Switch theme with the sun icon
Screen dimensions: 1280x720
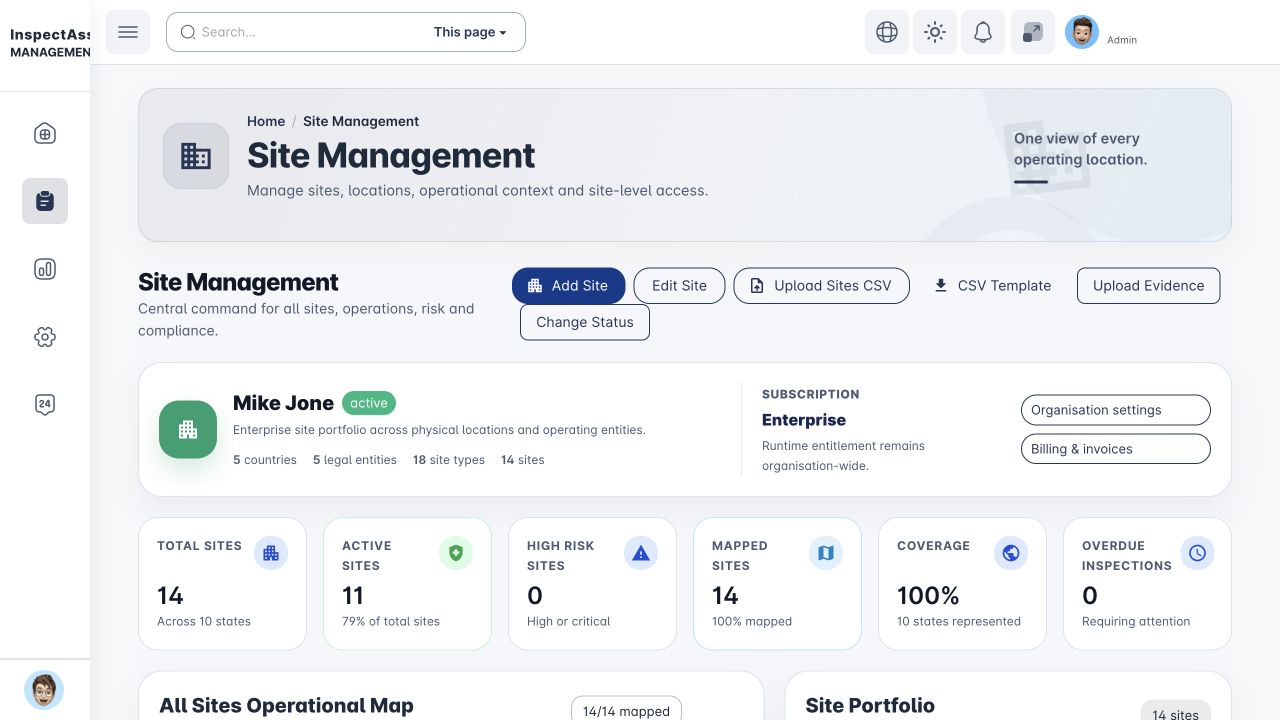point(935,32)
